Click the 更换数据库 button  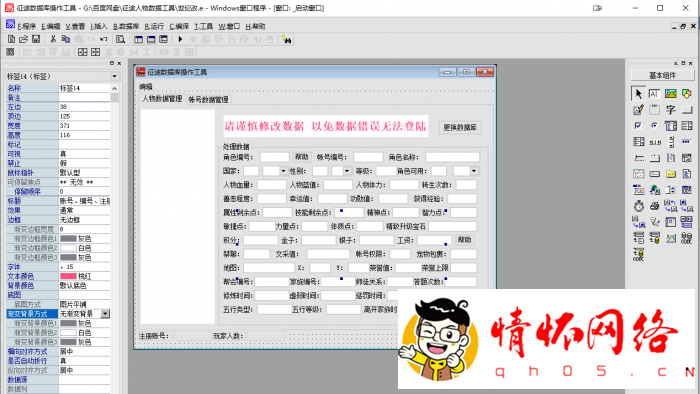pyautogui.click(x=460, y=127)
